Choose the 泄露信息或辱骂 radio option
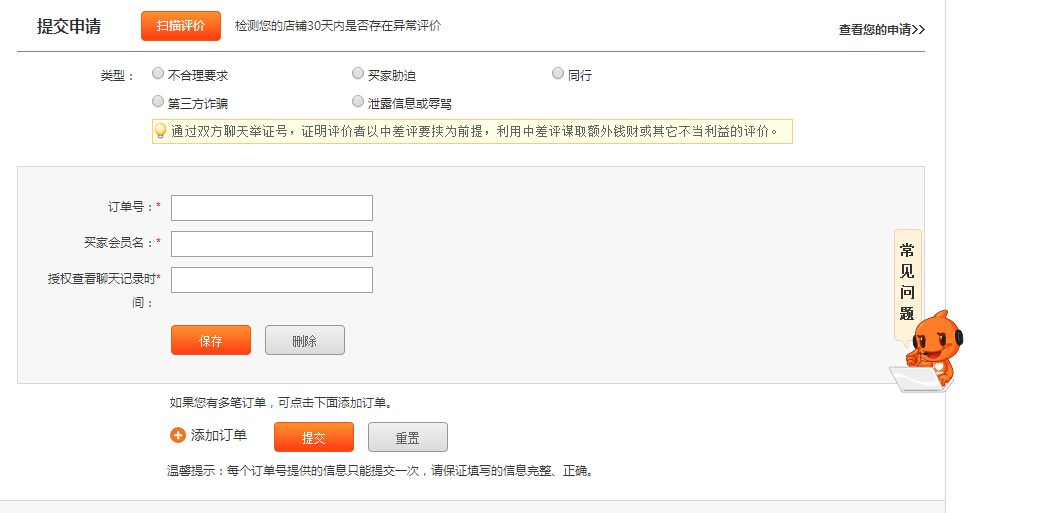 tap(358, 101)
